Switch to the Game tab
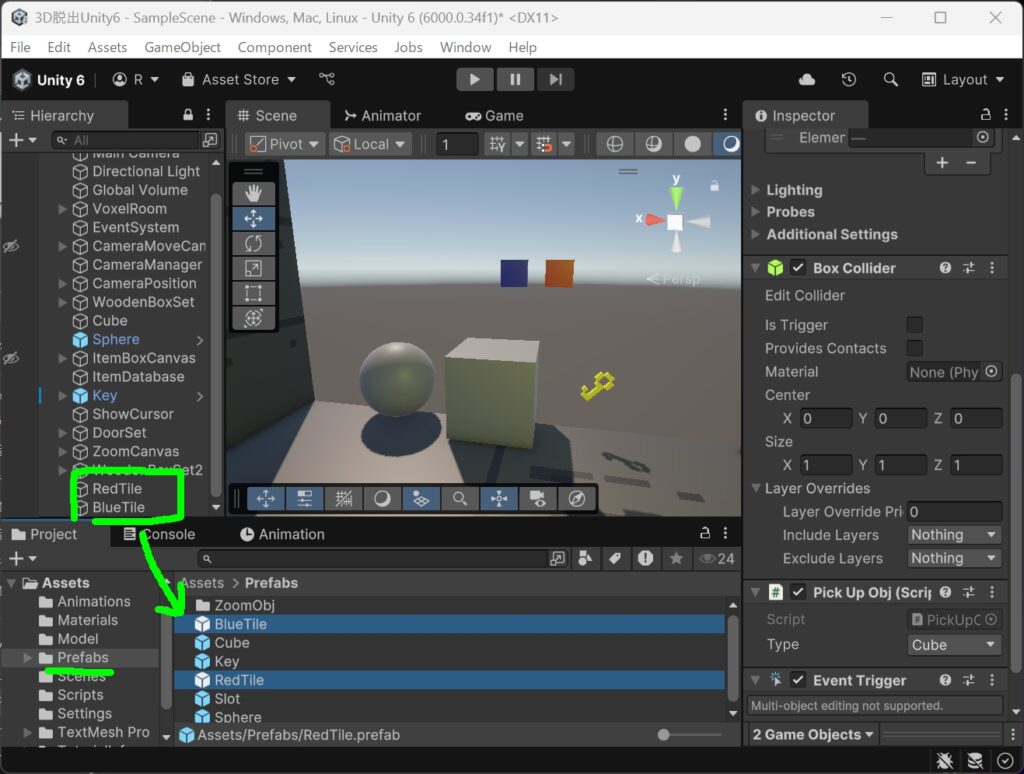 pyautogui.click(x=494, y=116)
